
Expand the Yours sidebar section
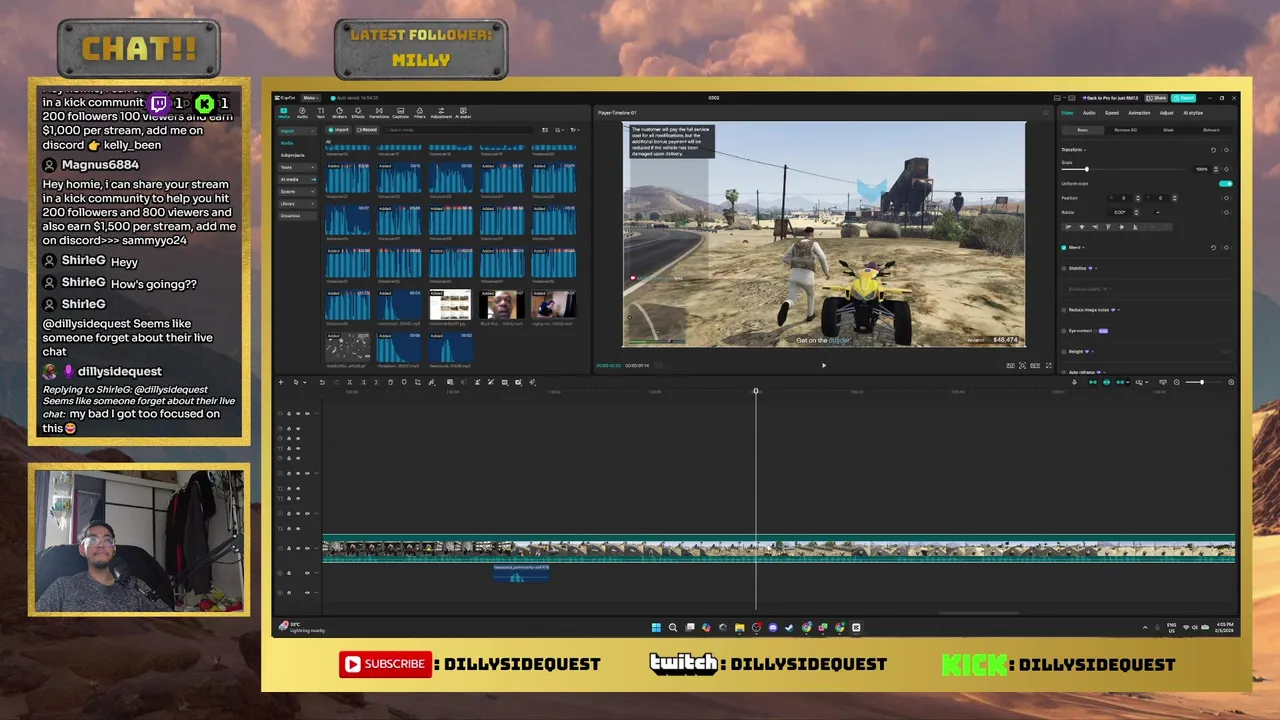point(297,167)
